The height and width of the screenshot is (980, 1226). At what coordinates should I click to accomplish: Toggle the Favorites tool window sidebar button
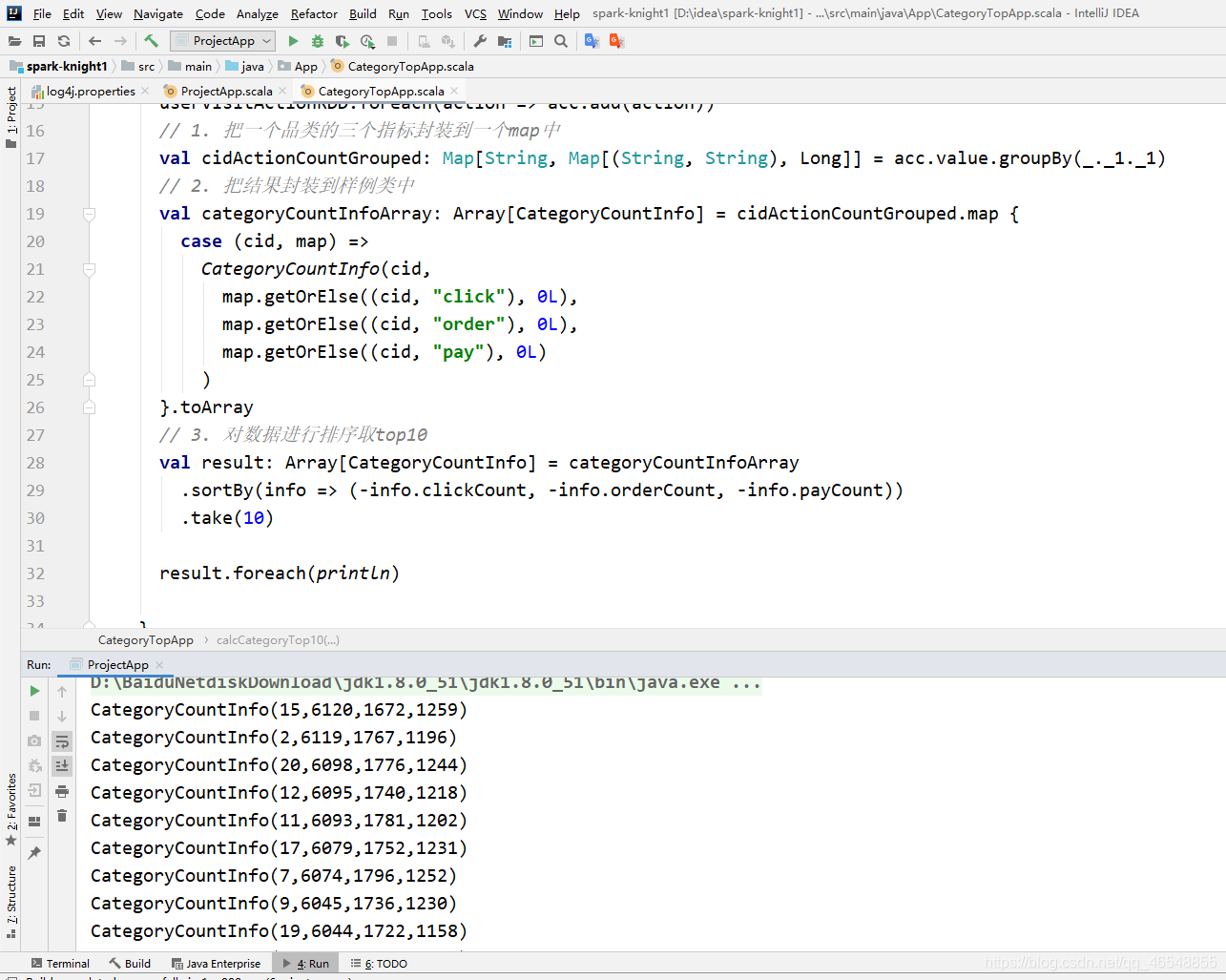tap(10, 809)
